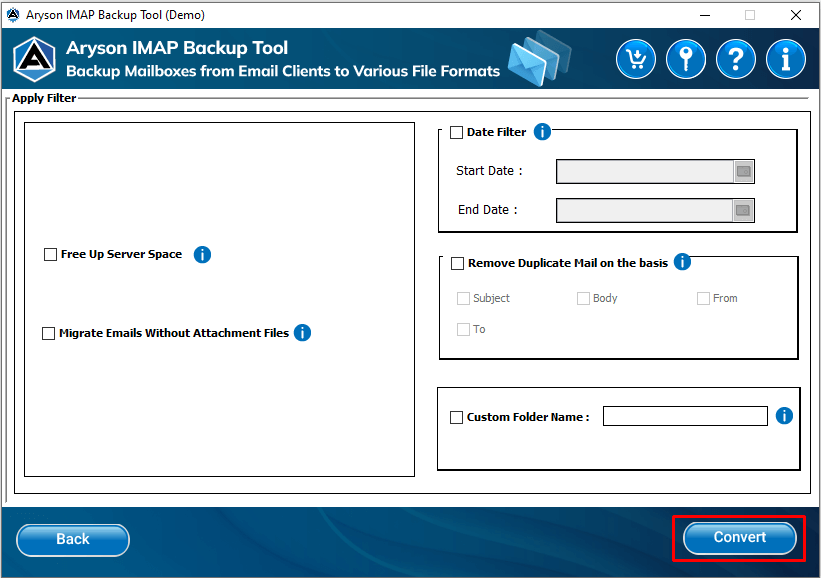
Task: Select the Subject duplicate checkbox
Action: coord(463,298)
